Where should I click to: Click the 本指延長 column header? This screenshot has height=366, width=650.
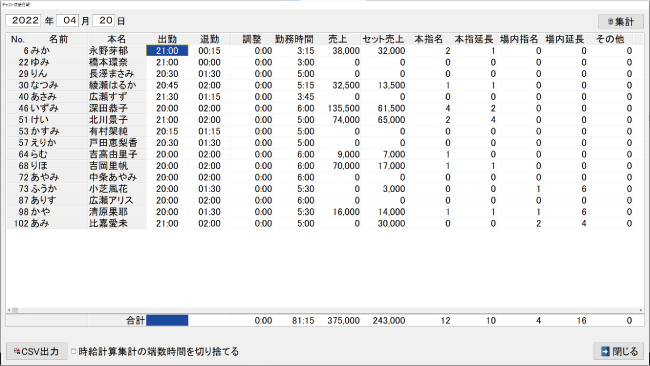click(x=474, y=39)
